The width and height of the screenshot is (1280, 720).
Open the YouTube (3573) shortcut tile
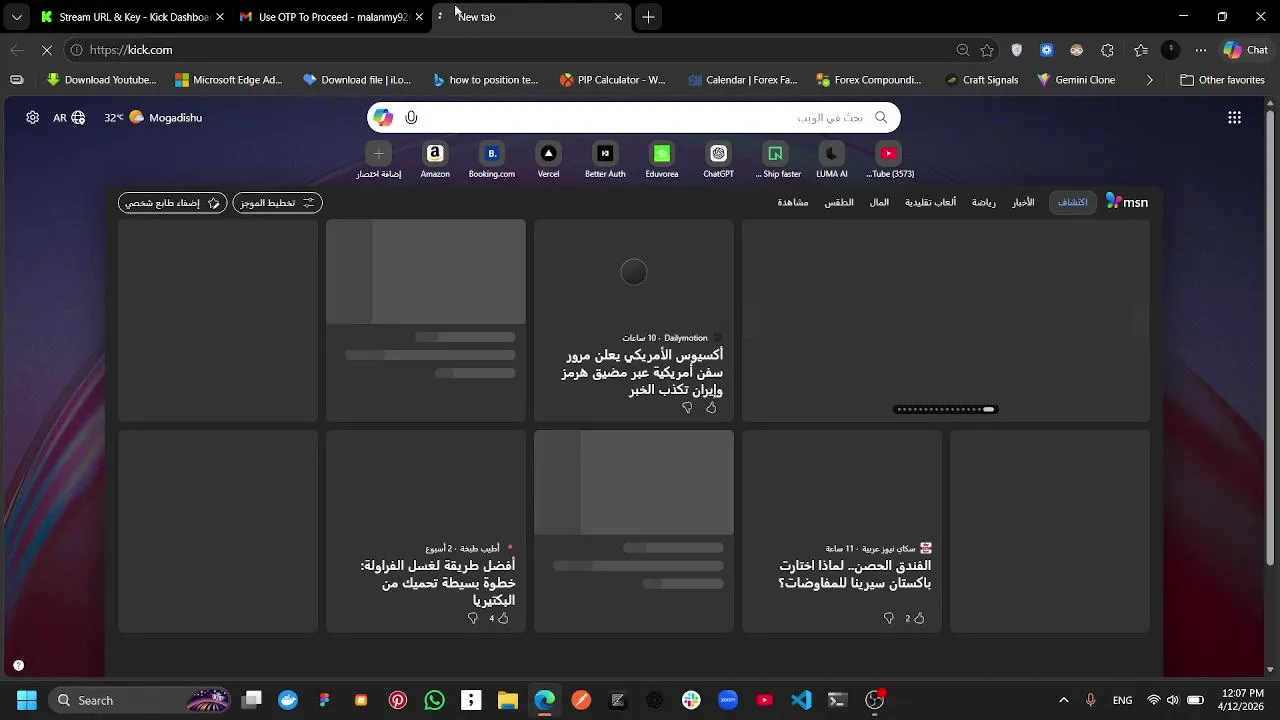pos(889,160)
